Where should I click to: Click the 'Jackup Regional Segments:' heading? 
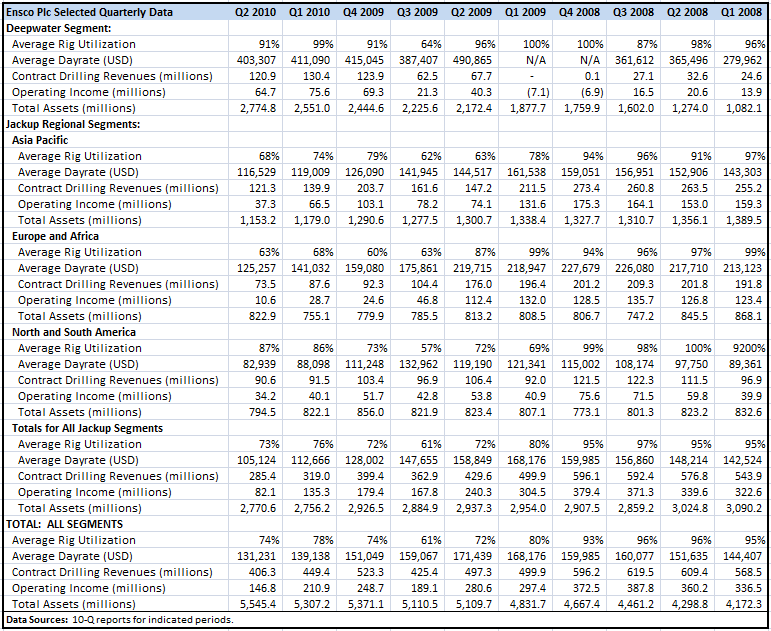(73, 124)
